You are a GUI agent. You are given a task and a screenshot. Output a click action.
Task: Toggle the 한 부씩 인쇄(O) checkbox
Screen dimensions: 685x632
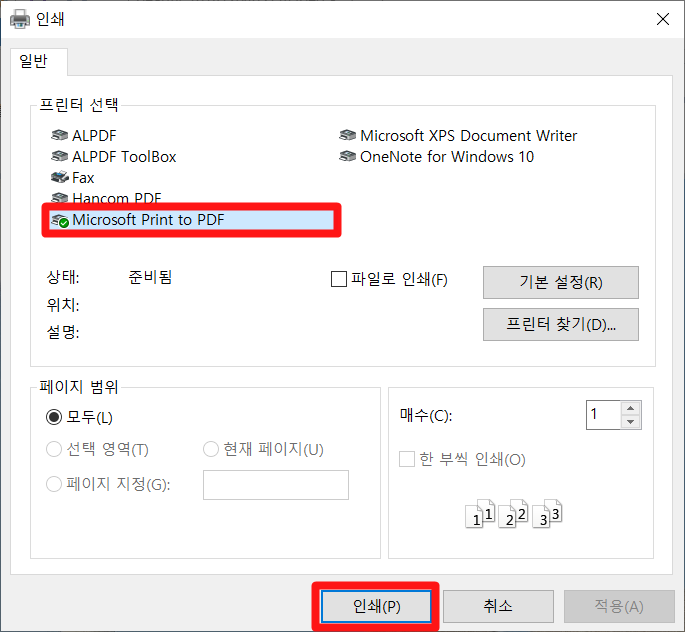pyautogui.click(x=407, y=459)
